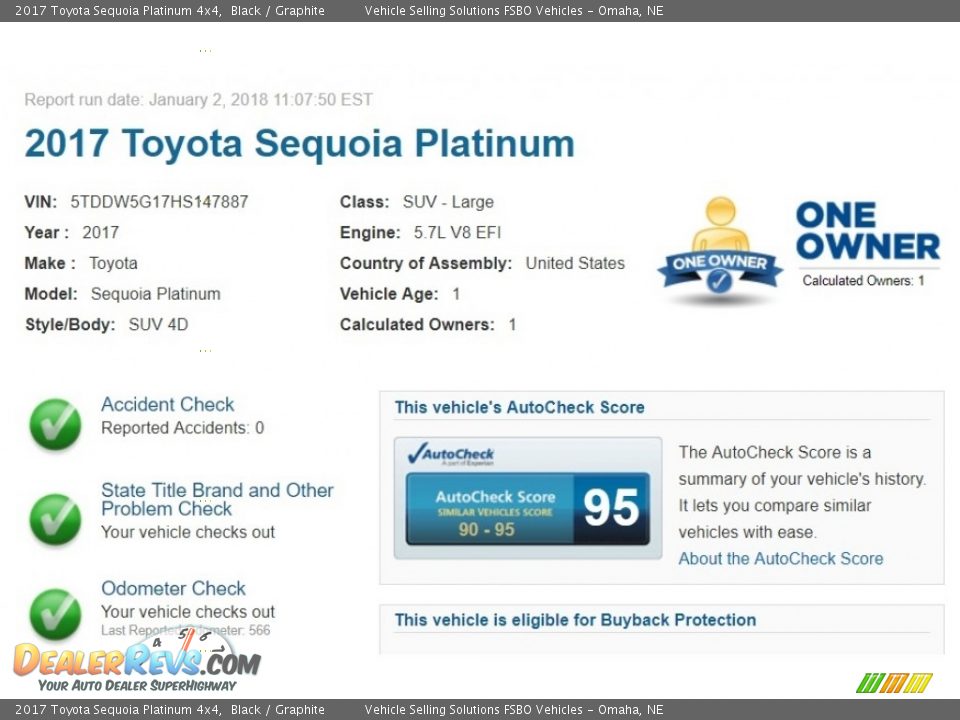Click the striped color bars logo

pos(894,683)
